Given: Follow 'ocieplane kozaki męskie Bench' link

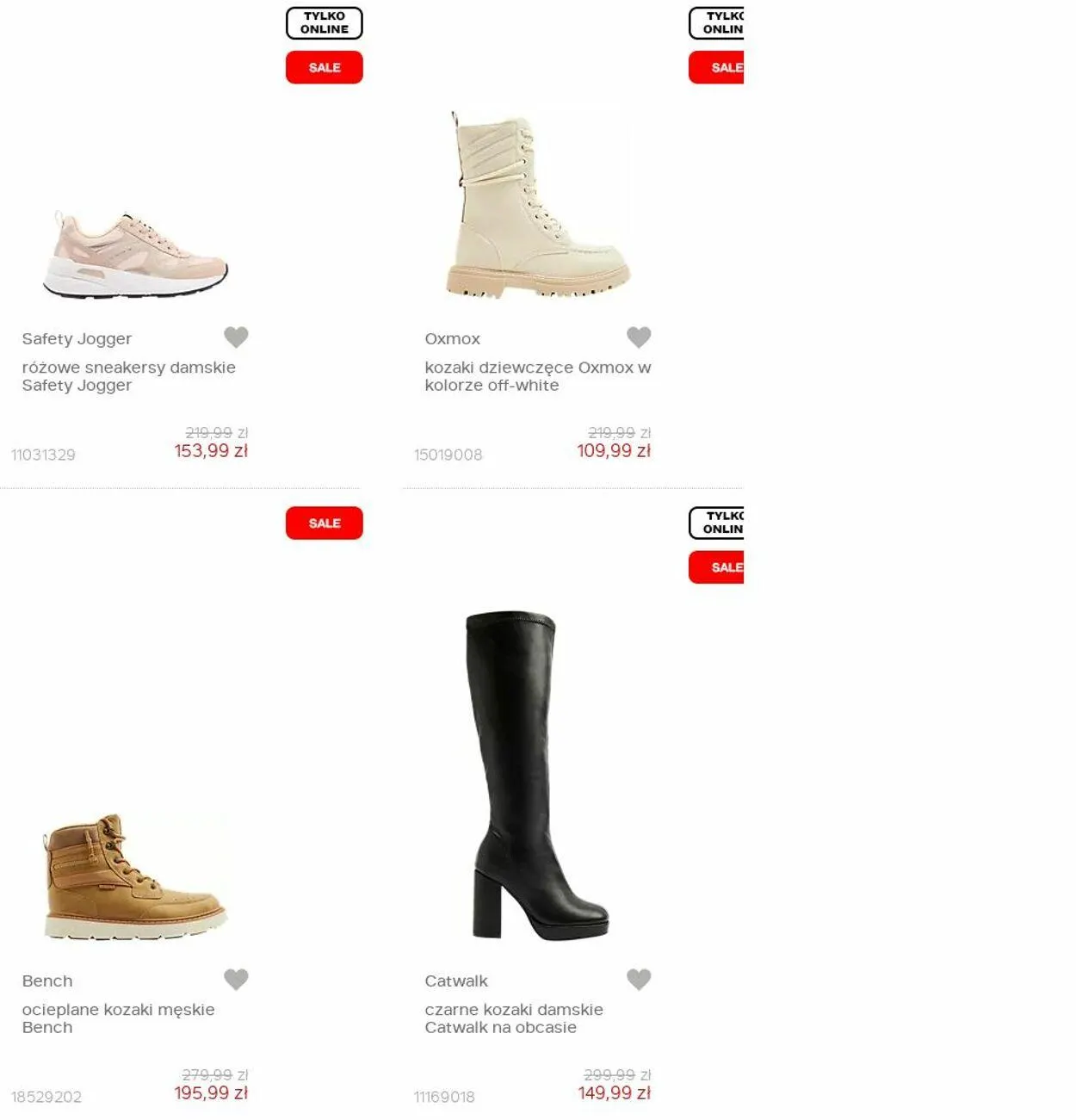Looking at the screenshot, I should coord(119,1018).
